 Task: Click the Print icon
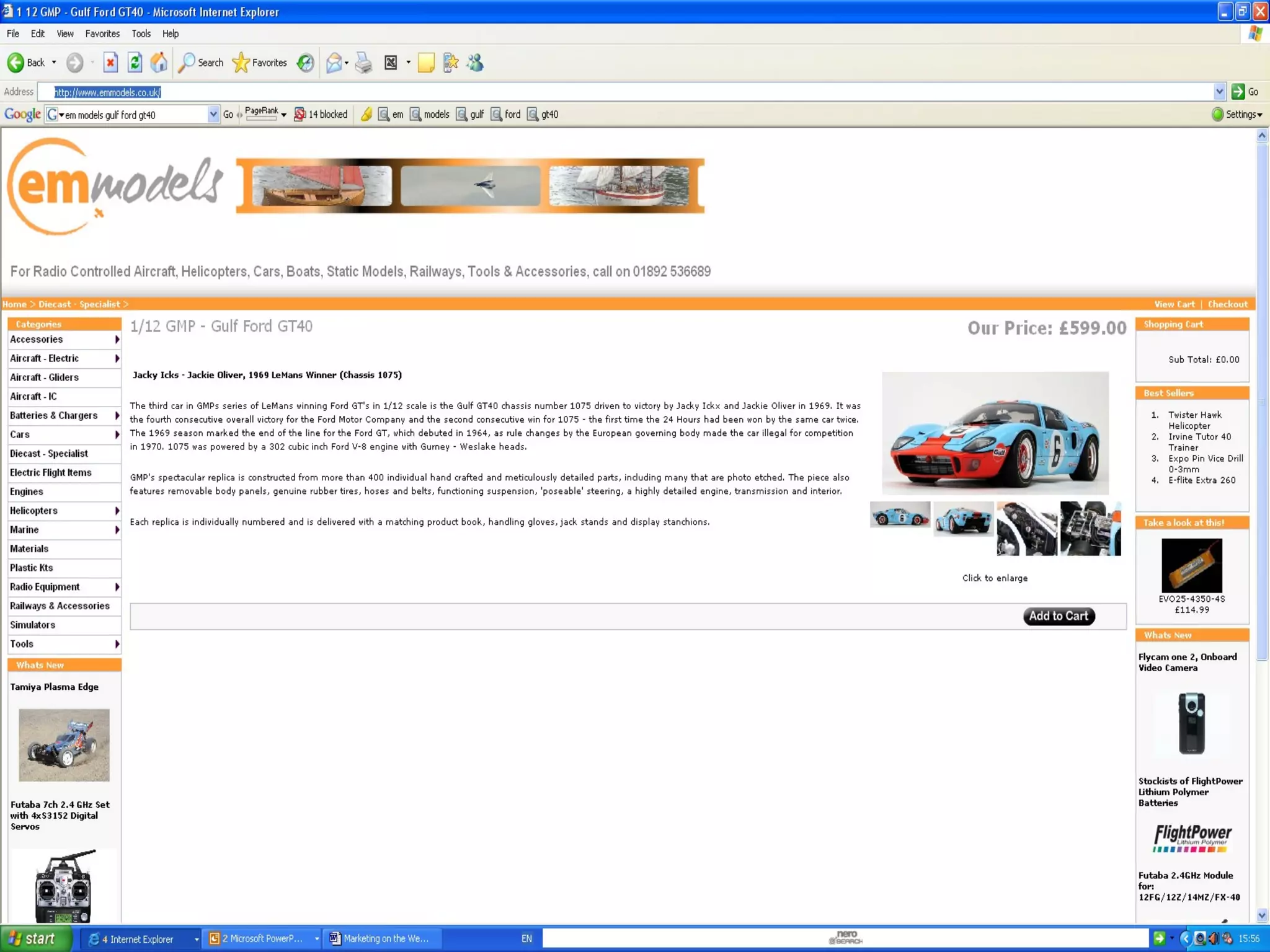point(364,63)
